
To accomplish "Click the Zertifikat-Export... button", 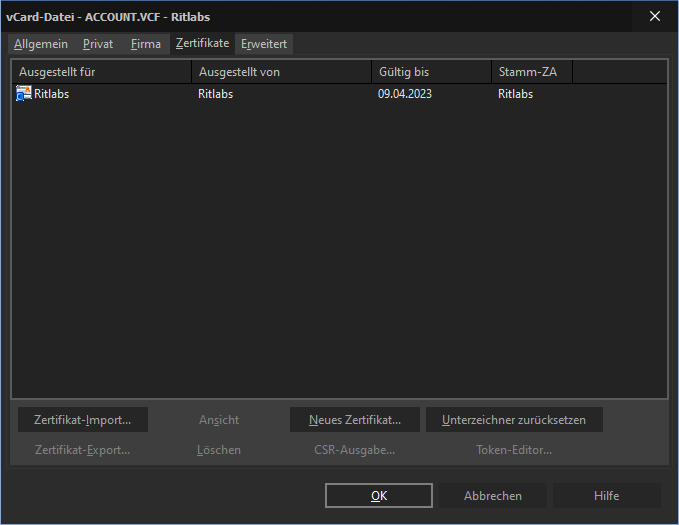I will click(83, 450).
